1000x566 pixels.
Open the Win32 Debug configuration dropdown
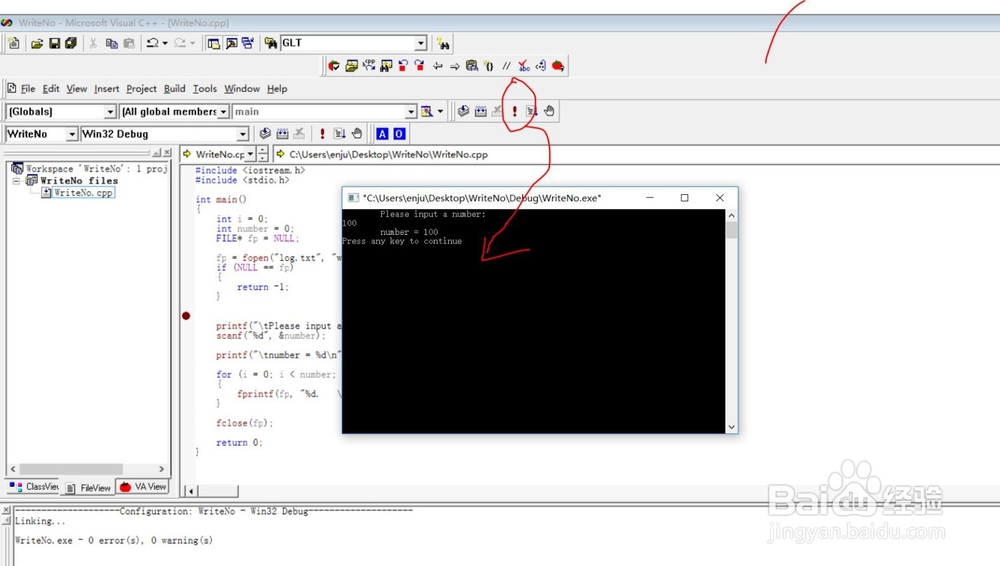242,134
